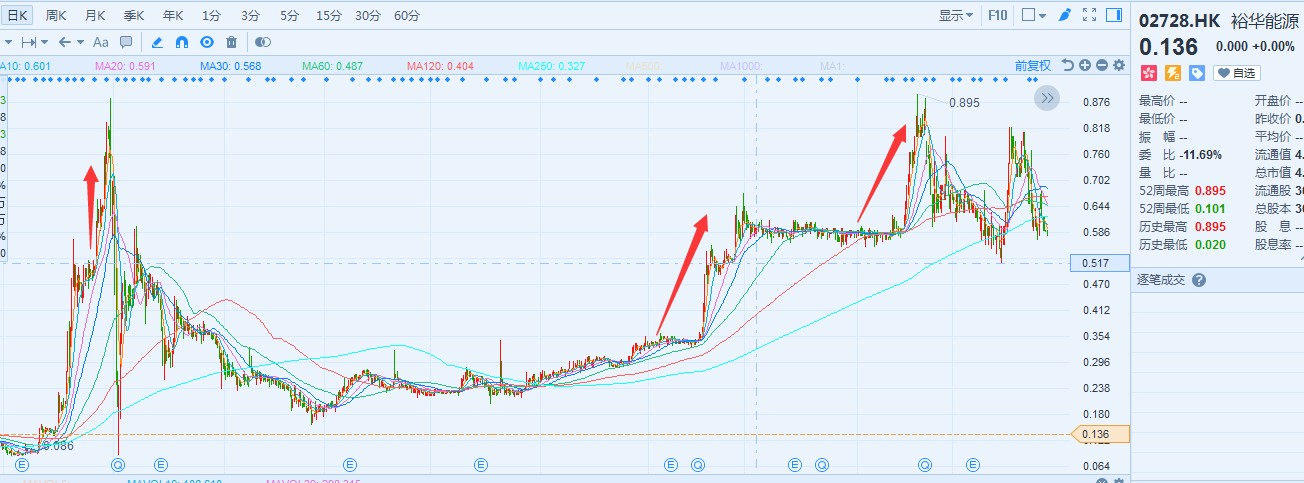The image size is (1304, 483).
Task: Switch to 年K yearly chart
Action: click(x=173, y=15)
